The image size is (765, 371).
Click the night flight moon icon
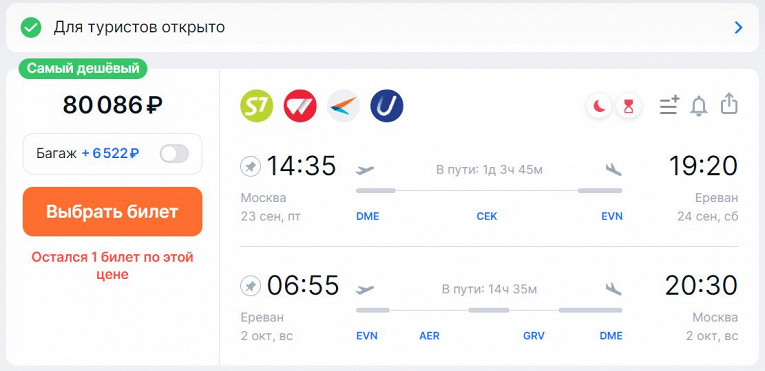click(599, 106)
